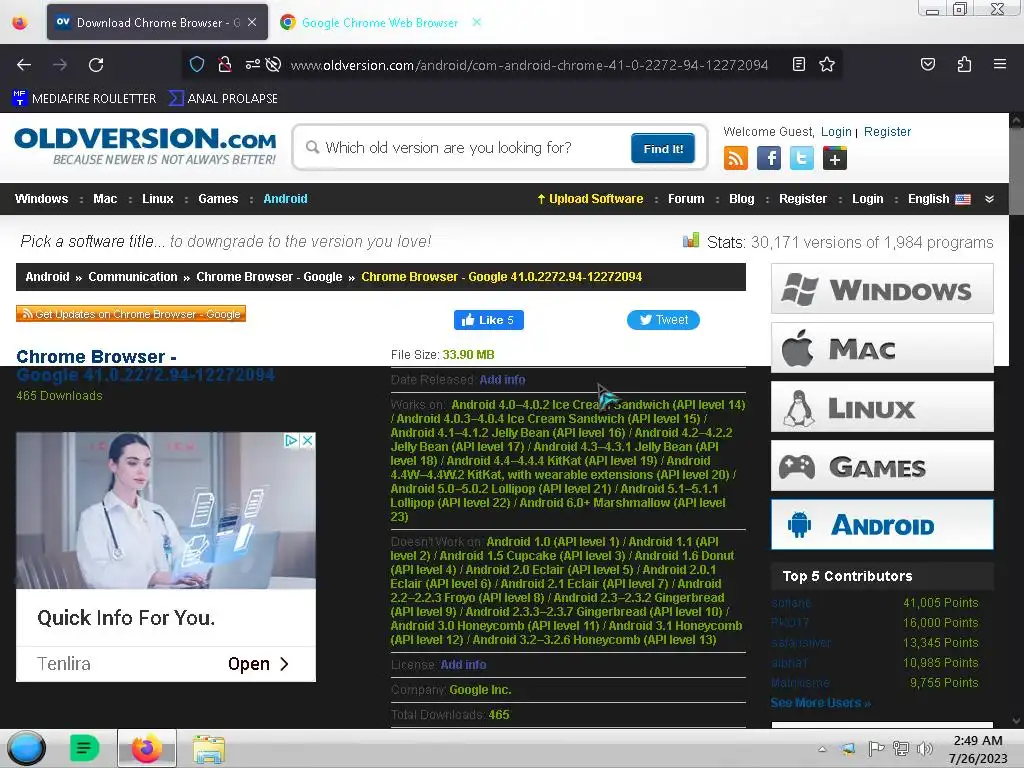Open the green notes app in taskbar

pos(84,748)
